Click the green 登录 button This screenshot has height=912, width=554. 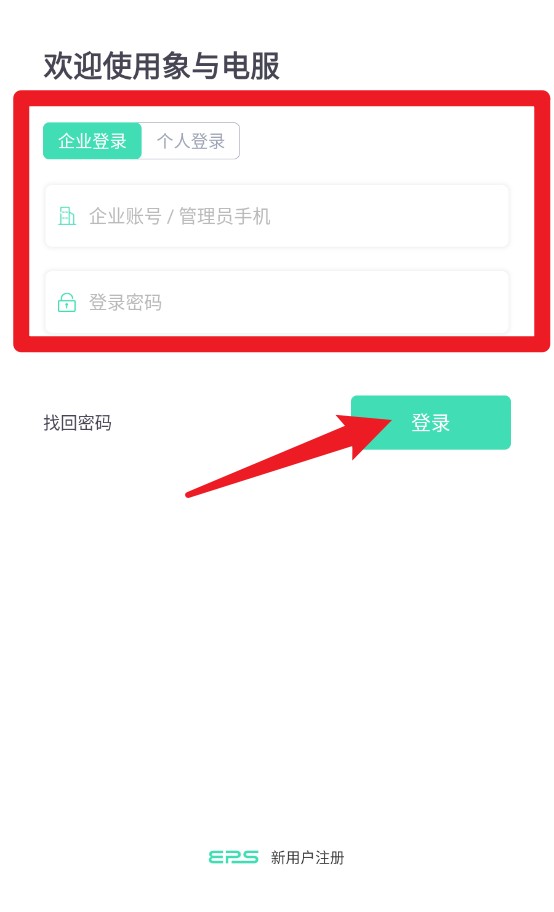(x=431, y=422)
